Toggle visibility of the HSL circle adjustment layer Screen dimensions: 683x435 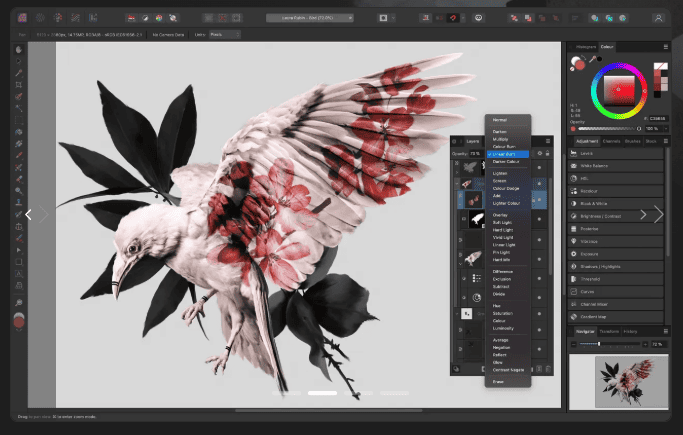click(539, 297)
